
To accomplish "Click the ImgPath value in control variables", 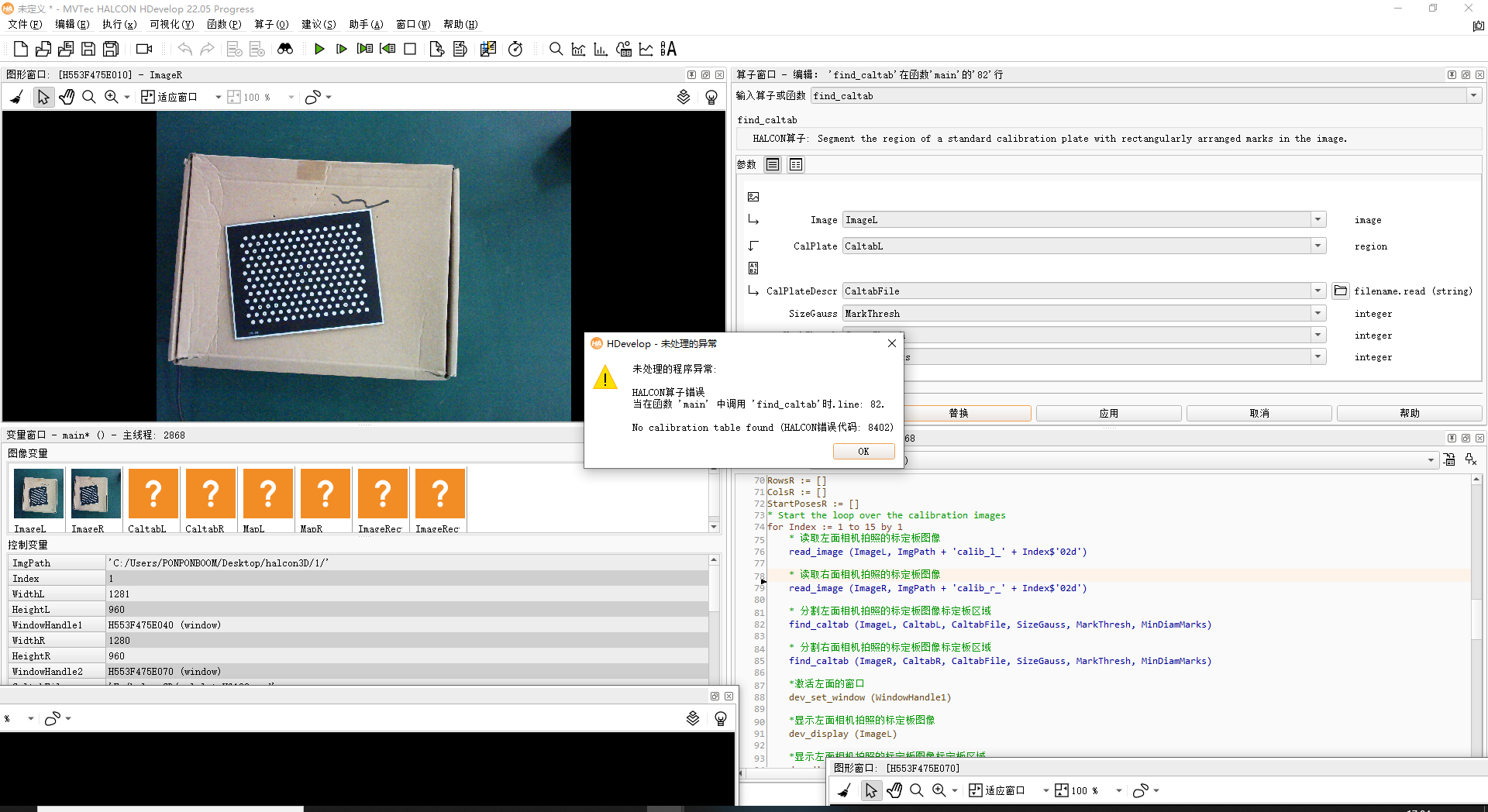I will [407, 563].
